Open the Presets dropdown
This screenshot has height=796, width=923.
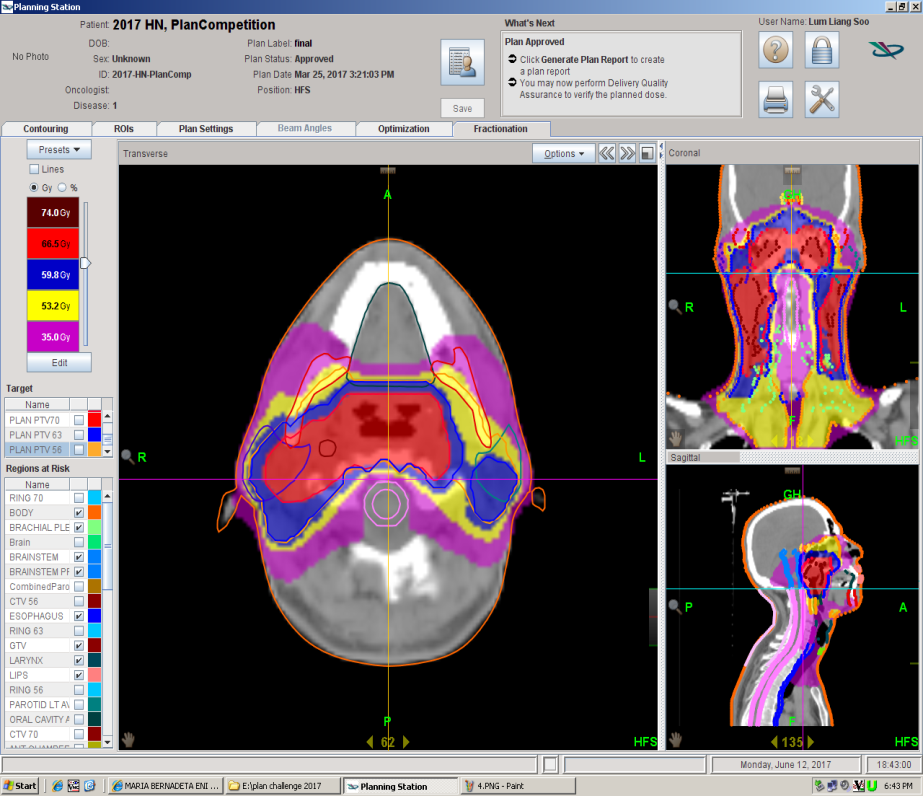[58, 150]
